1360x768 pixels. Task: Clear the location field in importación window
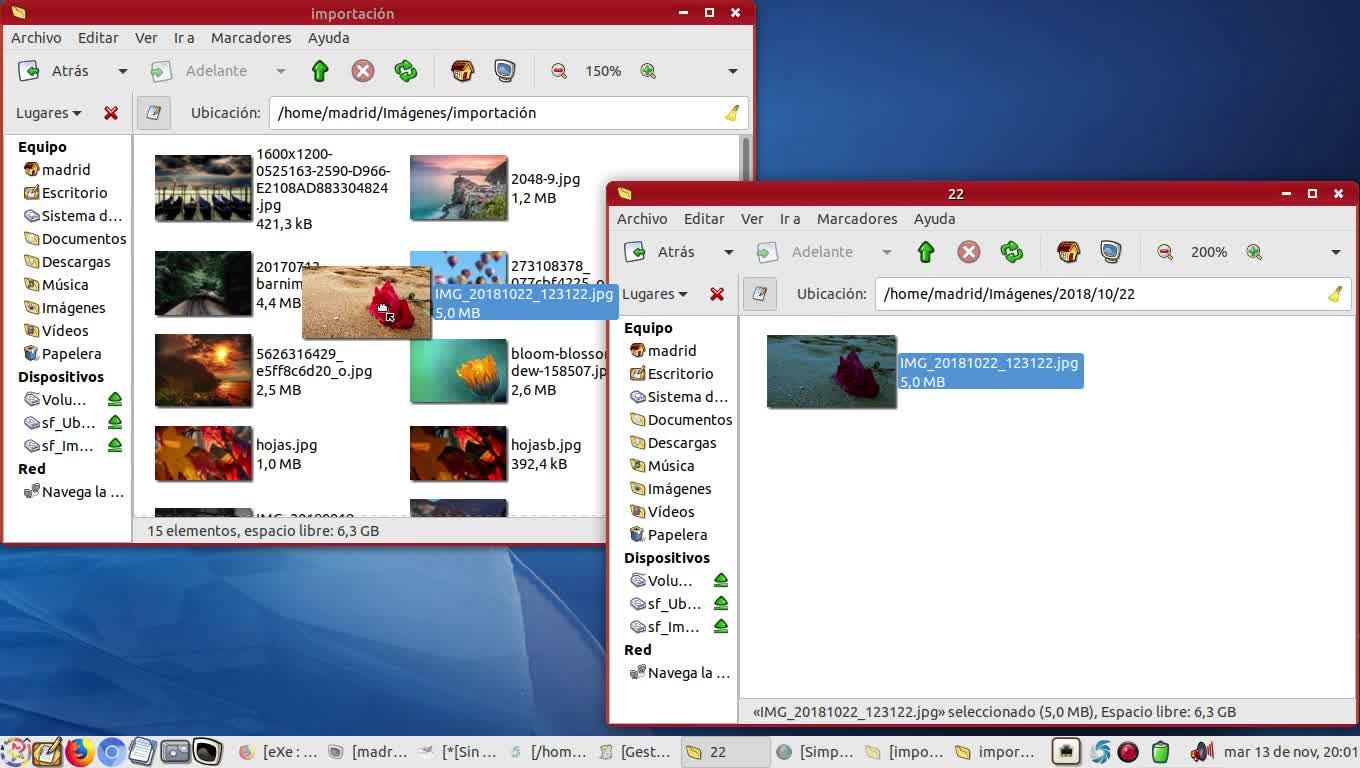tap(732, 113)
